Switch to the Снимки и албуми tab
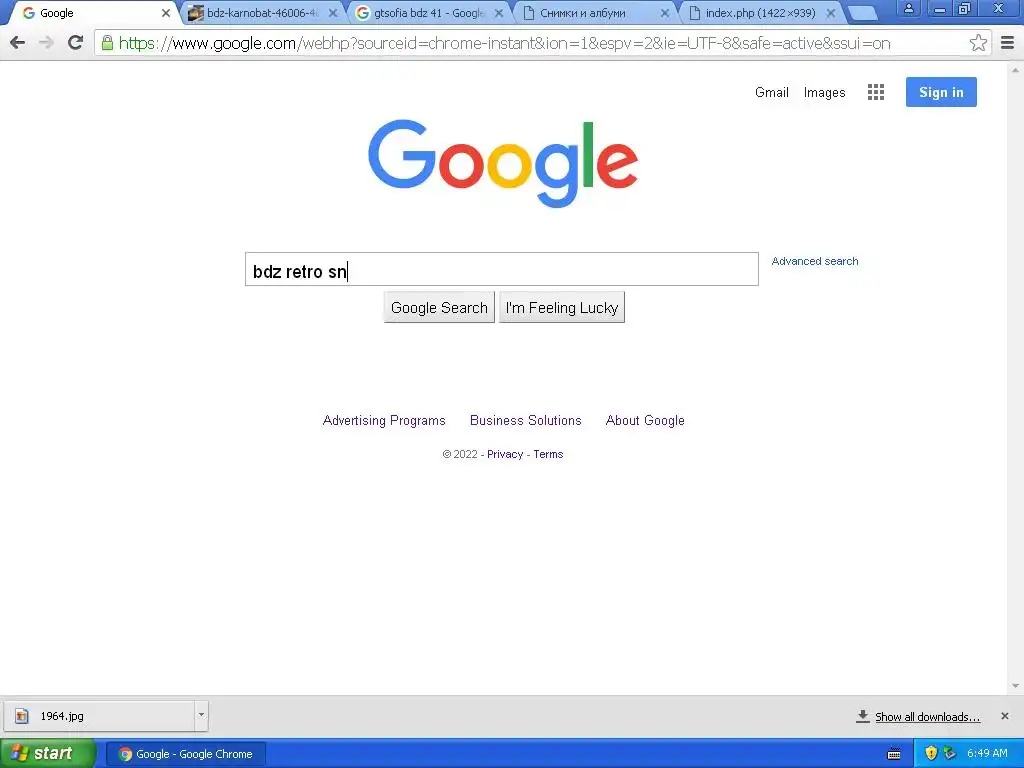This screenshot has height=768, width=1024. (x=594, y=13)
